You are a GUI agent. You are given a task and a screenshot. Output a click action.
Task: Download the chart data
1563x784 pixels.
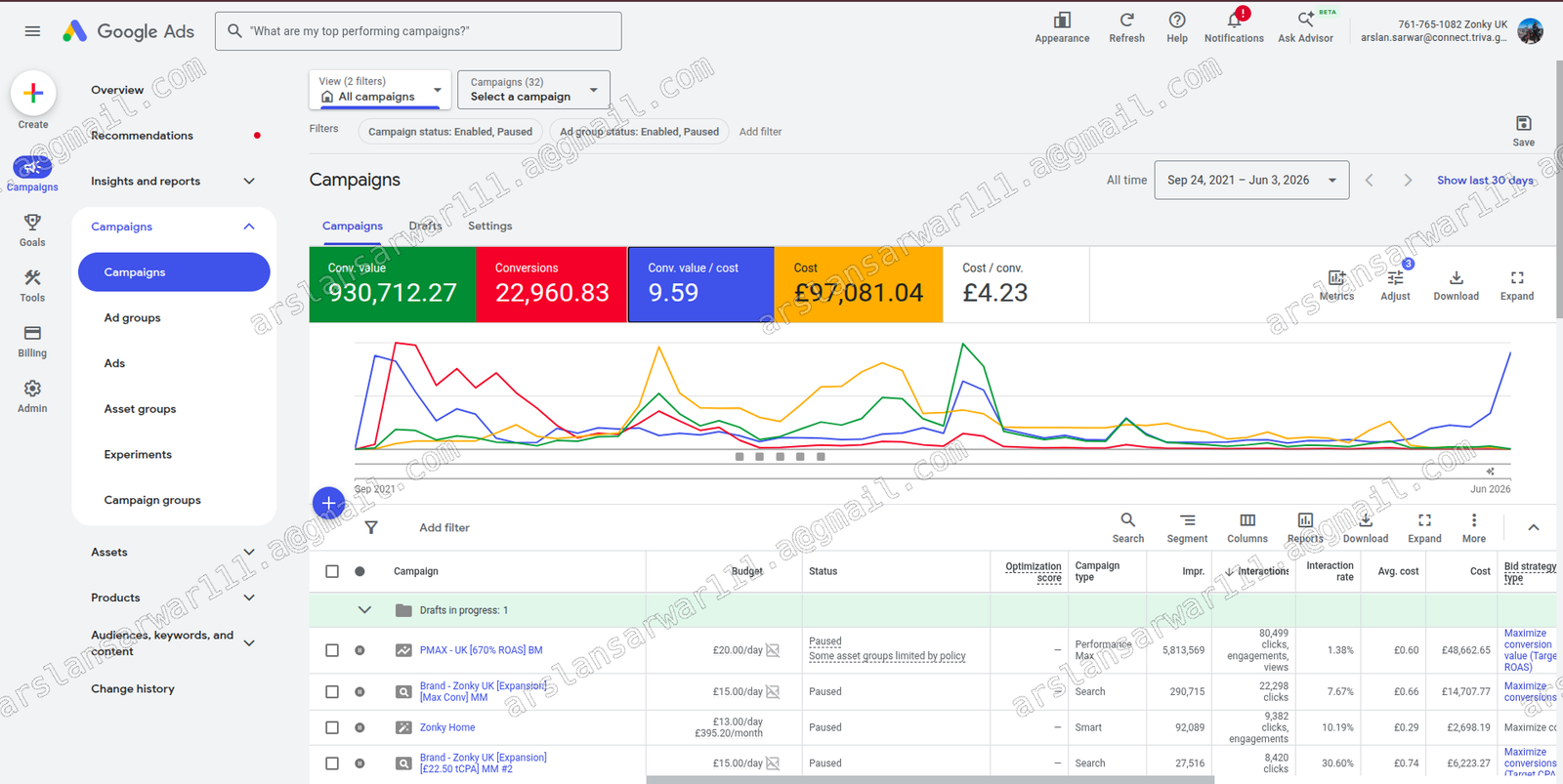click(x=1456, y=285)
